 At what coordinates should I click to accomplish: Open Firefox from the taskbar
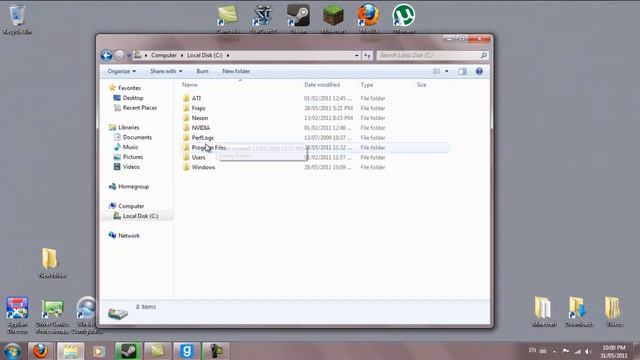pyautogui.click(x=40, y=351)
